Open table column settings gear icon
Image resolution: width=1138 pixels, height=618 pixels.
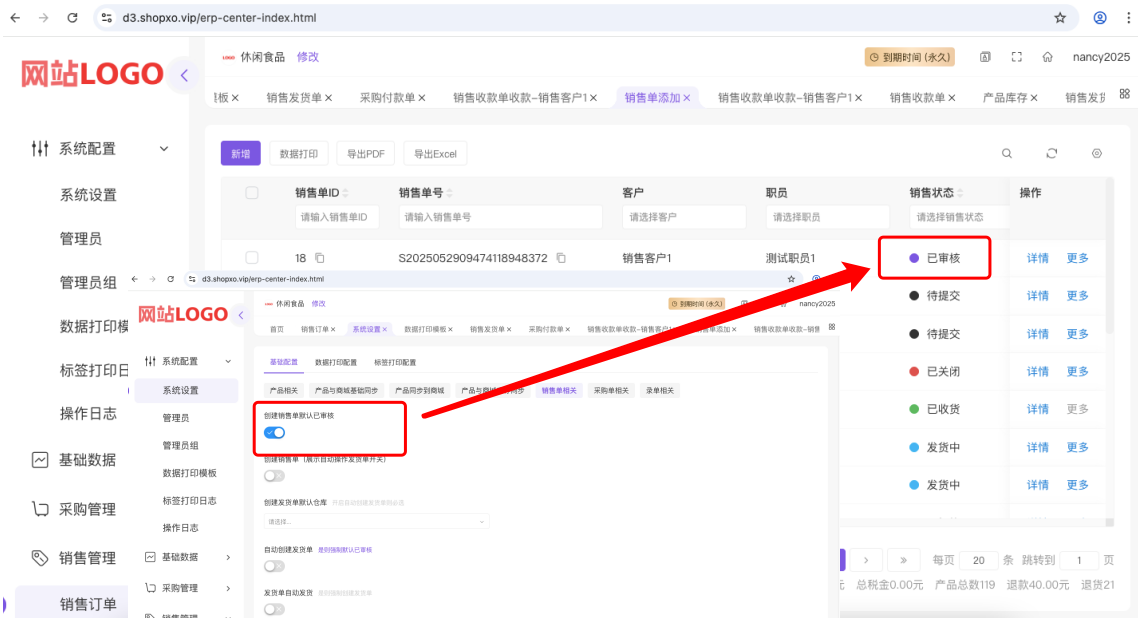click(1097, 154)
